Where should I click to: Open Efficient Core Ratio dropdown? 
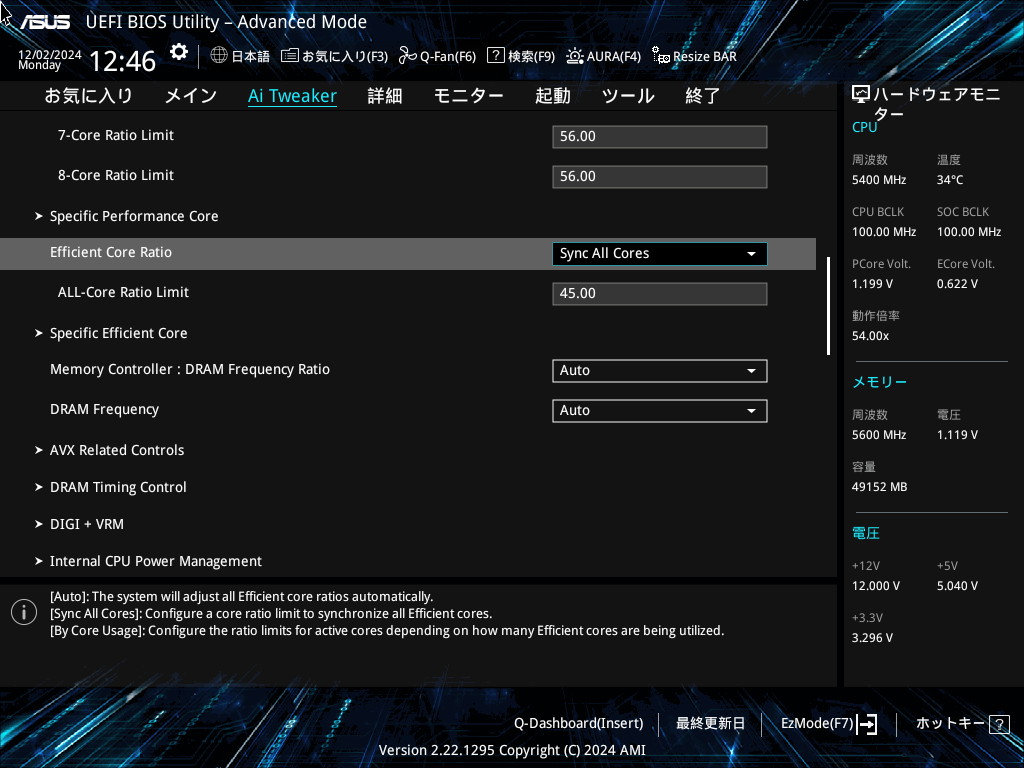pyautogui.click(x=660, y=253)
